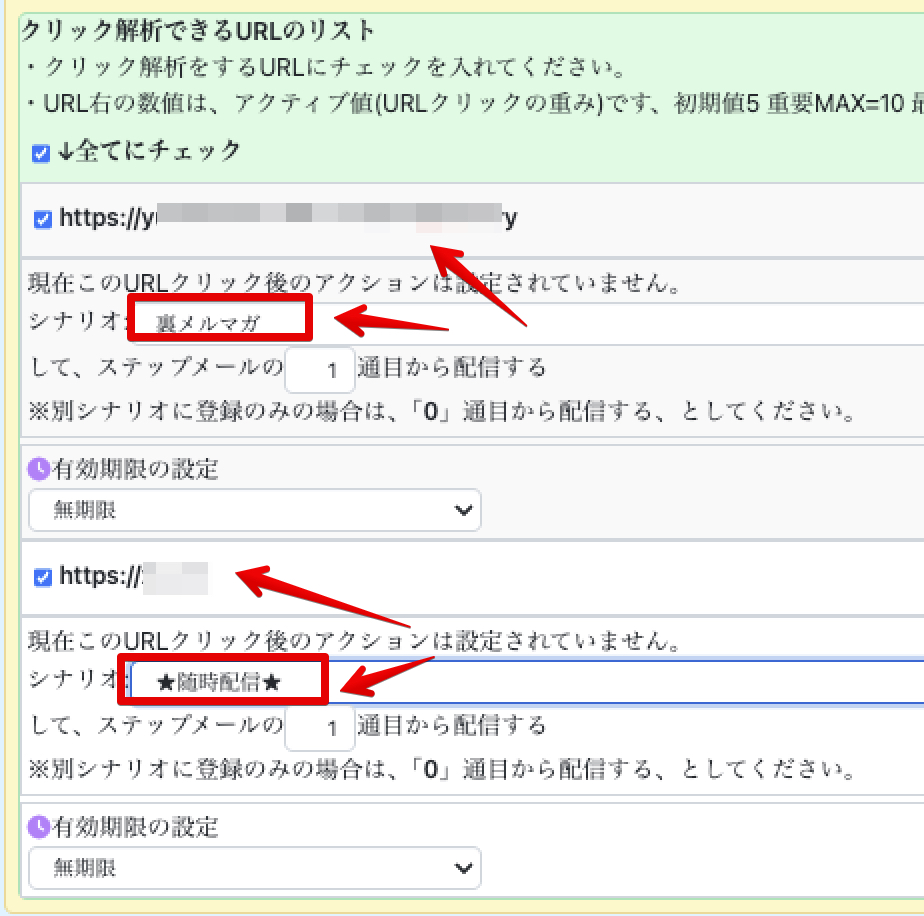The height and width of the screenshot is (916, 924).
Task: Click the アクティブ値 description line at top
Action: (470, 103)
